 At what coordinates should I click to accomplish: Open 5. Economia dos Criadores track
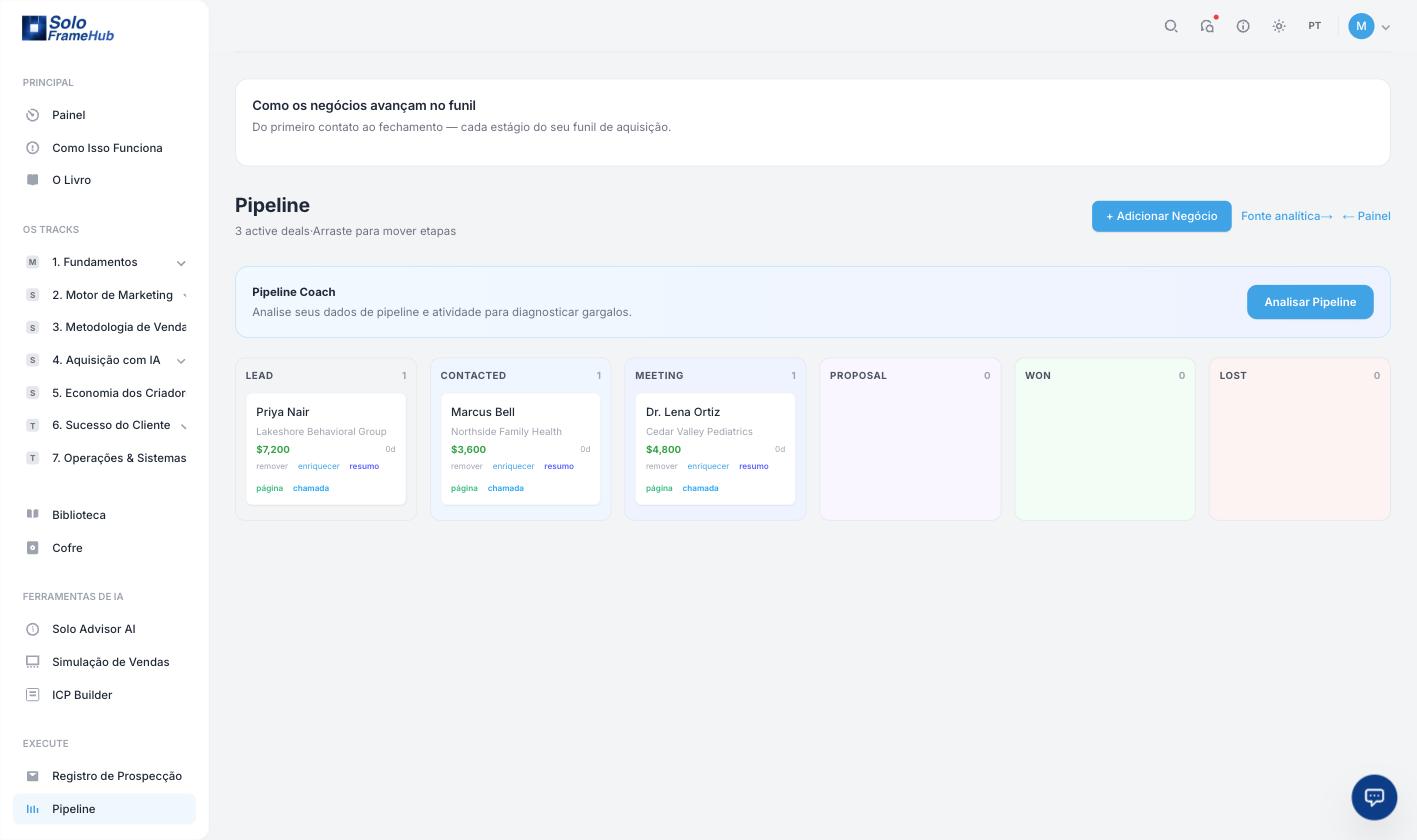click(104, 393)
